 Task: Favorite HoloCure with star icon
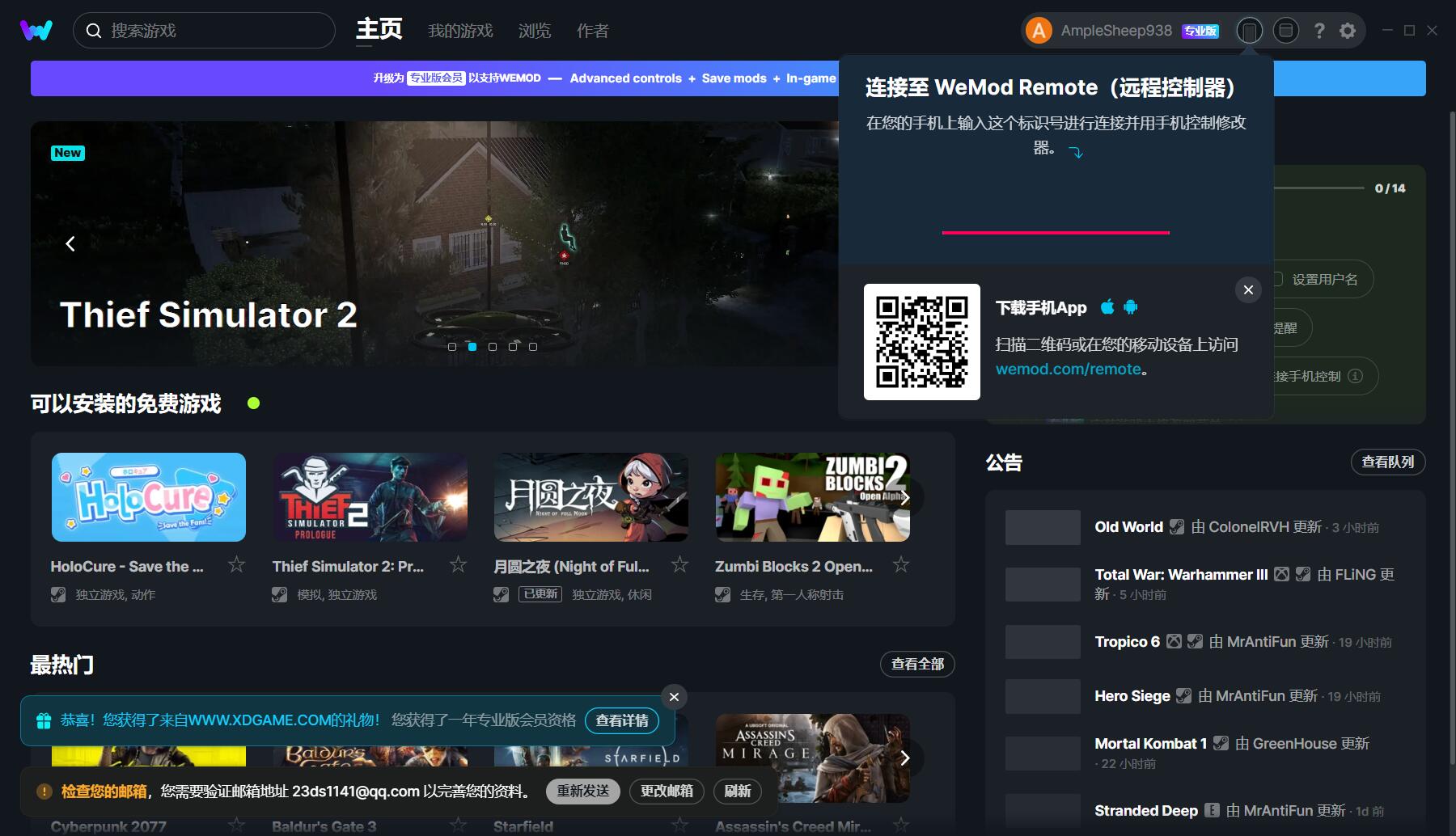click(236, 564)
